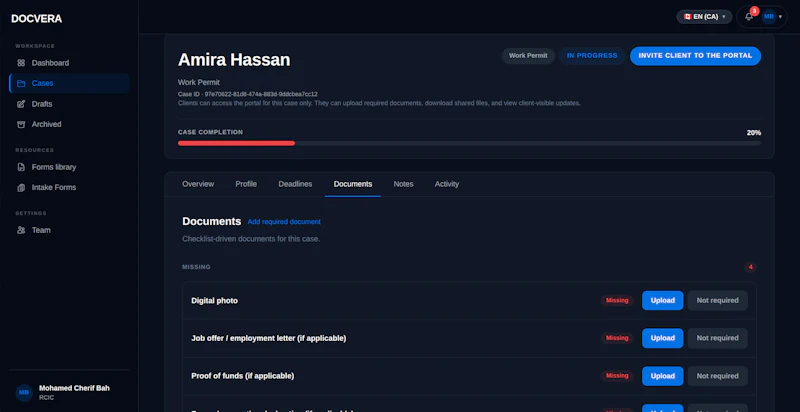Viewport: 800px width, 412px height.
Task: Click the Team people icon
Action: (21, 230)
